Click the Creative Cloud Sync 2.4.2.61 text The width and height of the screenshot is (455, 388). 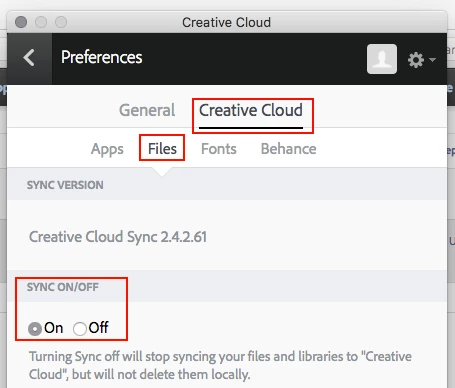[x=118, y=237]
